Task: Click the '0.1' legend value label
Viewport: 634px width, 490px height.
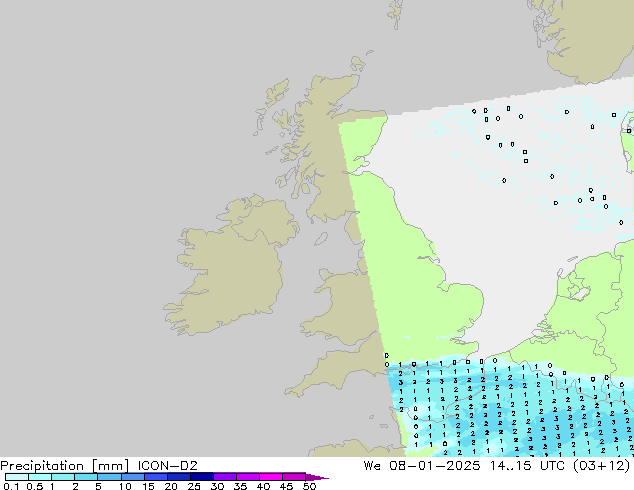Action: [11, 486]
